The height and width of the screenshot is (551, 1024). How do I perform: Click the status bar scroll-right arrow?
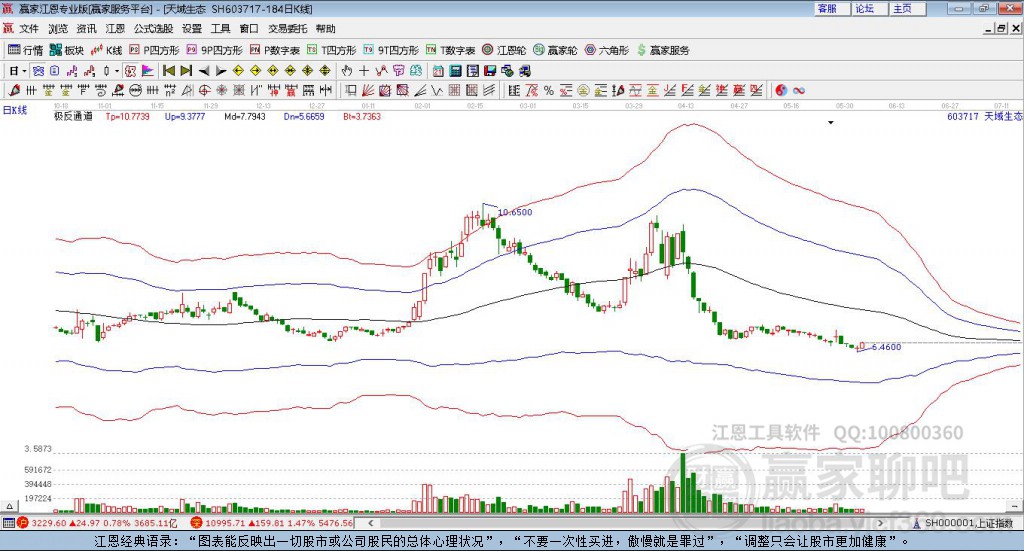click(880, 523)
